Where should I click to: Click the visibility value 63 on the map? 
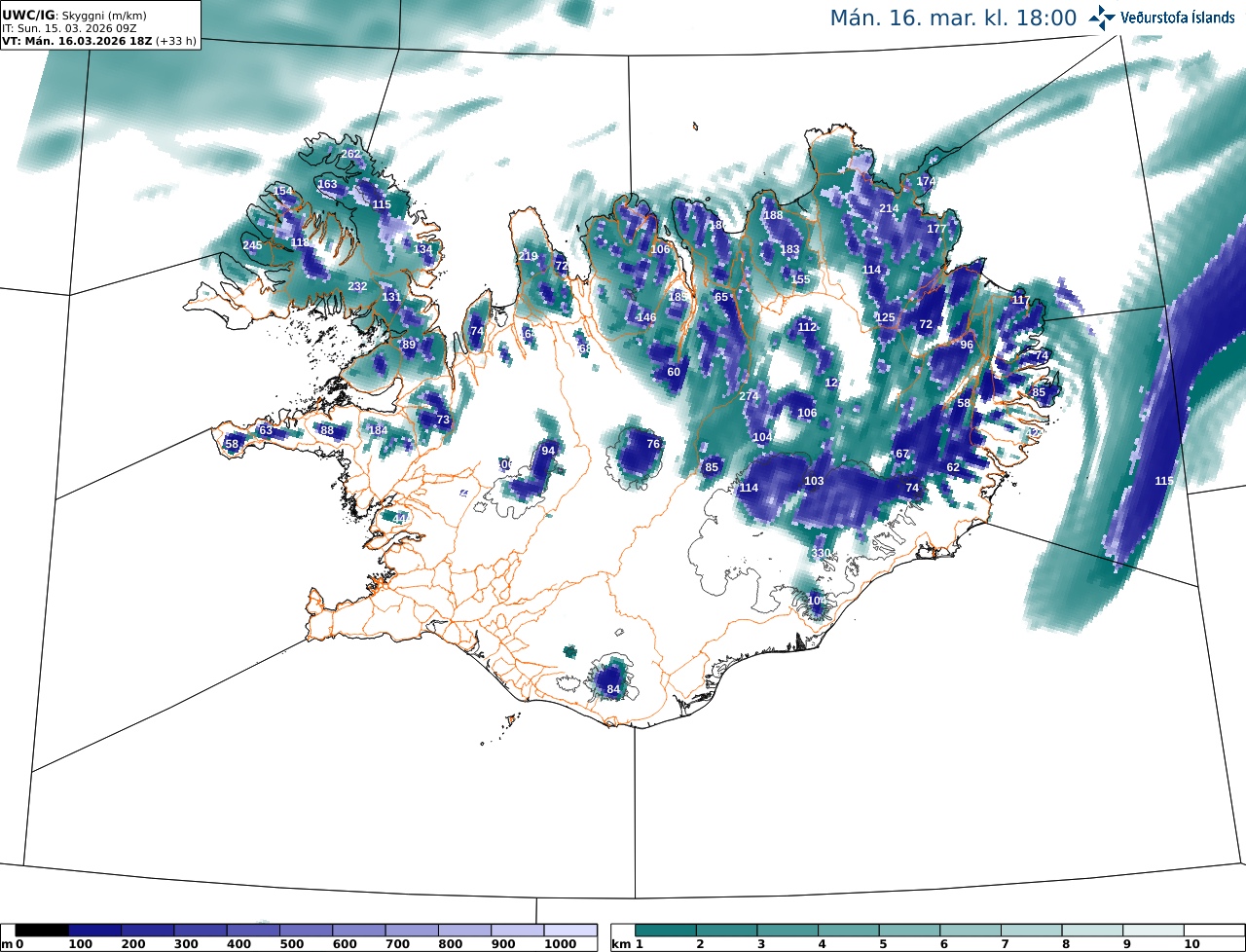coord(266,430)
